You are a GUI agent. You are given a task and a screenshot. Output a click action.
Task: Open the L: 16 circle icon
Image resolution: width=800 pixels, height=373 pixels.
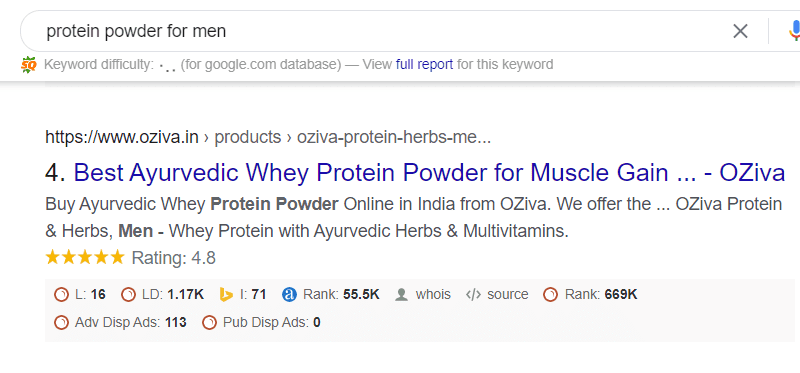click(61, 295)
